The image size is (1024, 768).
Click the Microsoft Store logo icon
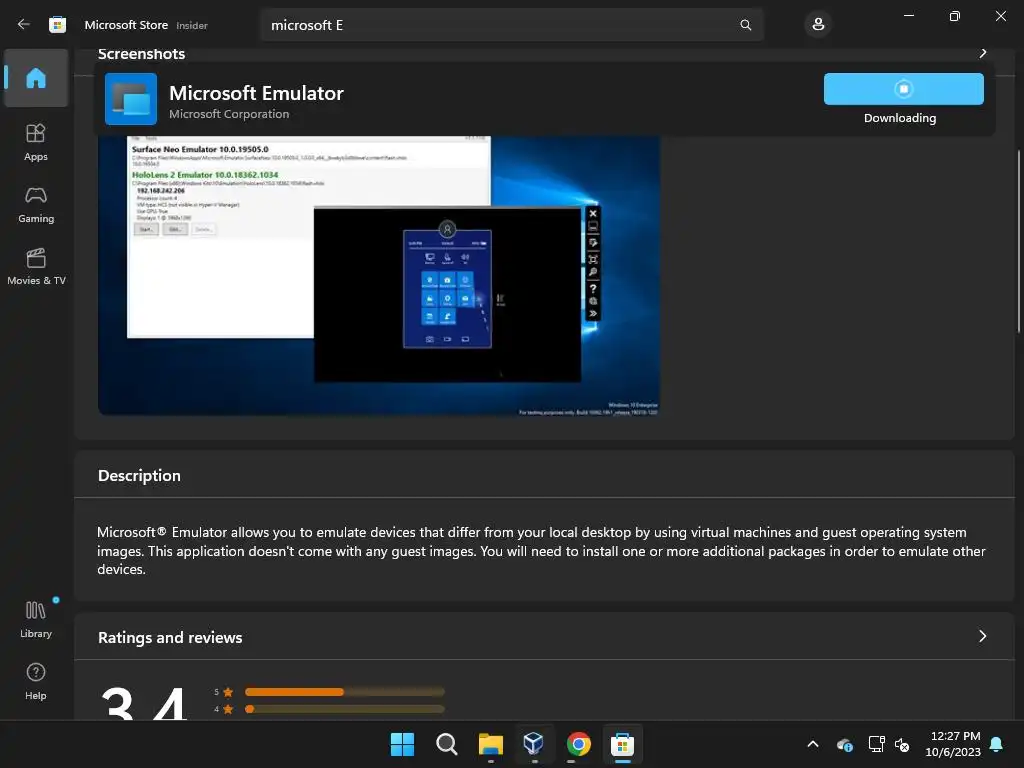[57, 25]
